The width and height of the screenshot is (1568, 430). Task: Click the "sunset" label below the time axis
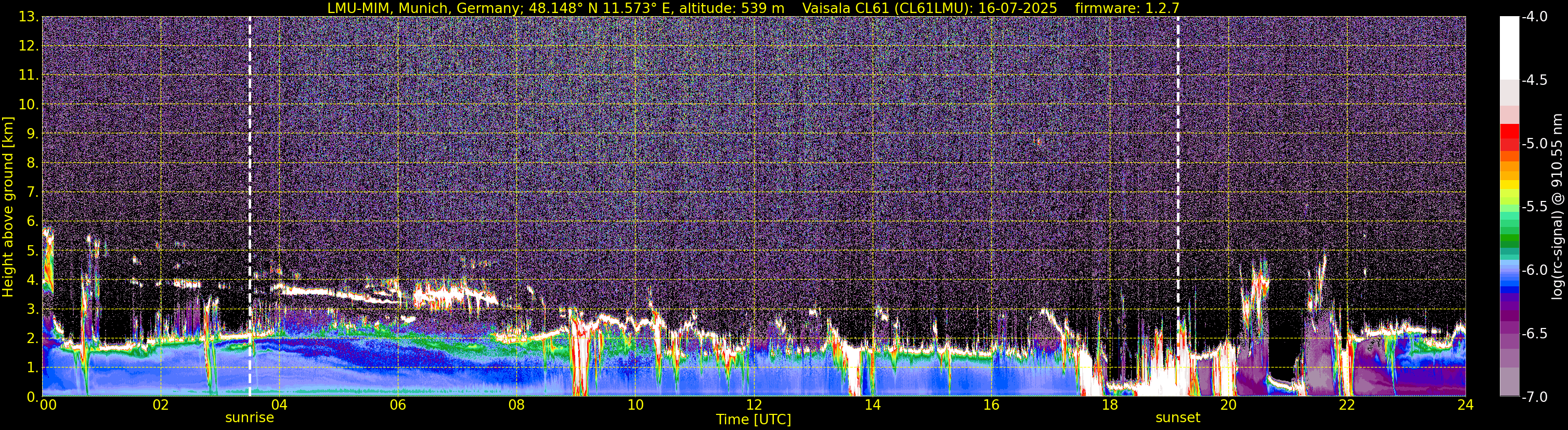tap(1178, 418)
